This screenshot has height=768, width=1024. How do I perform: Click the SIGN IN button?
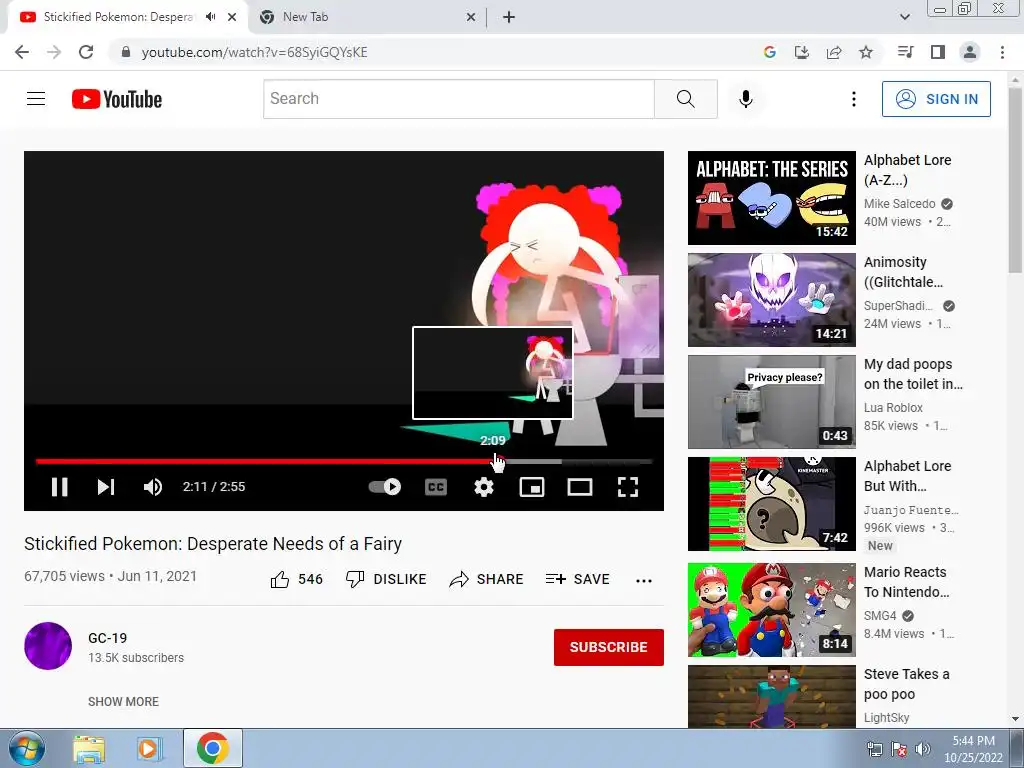[936, 99]
